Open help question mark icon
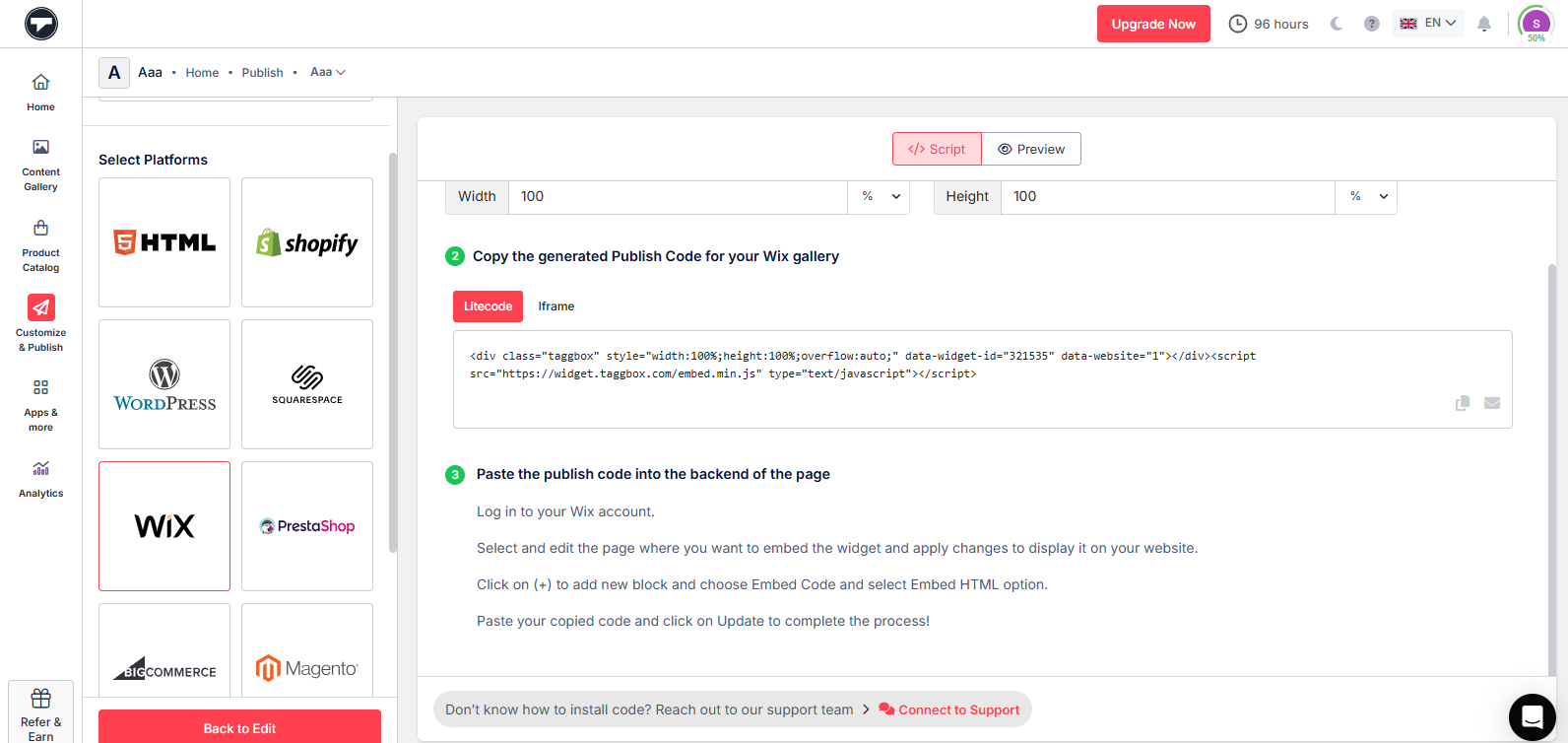 point(1371,24)
